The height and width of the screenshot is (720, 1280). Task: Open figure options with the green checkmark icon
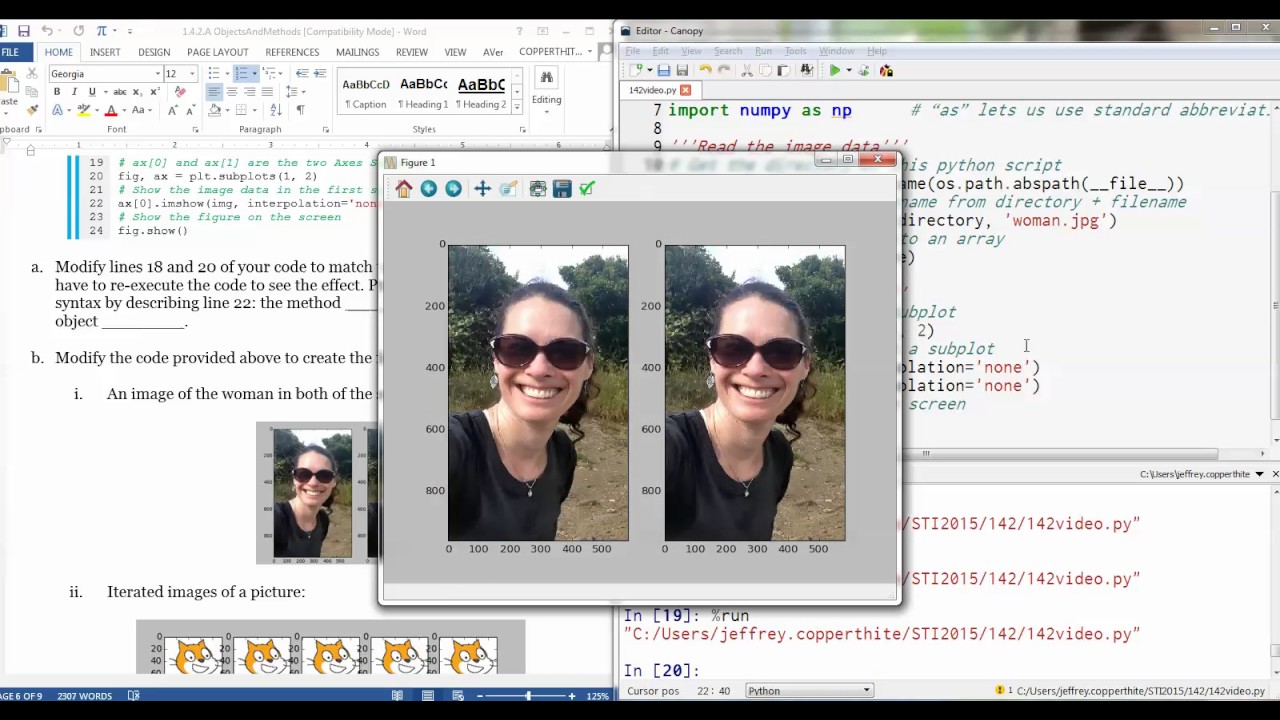587,189
